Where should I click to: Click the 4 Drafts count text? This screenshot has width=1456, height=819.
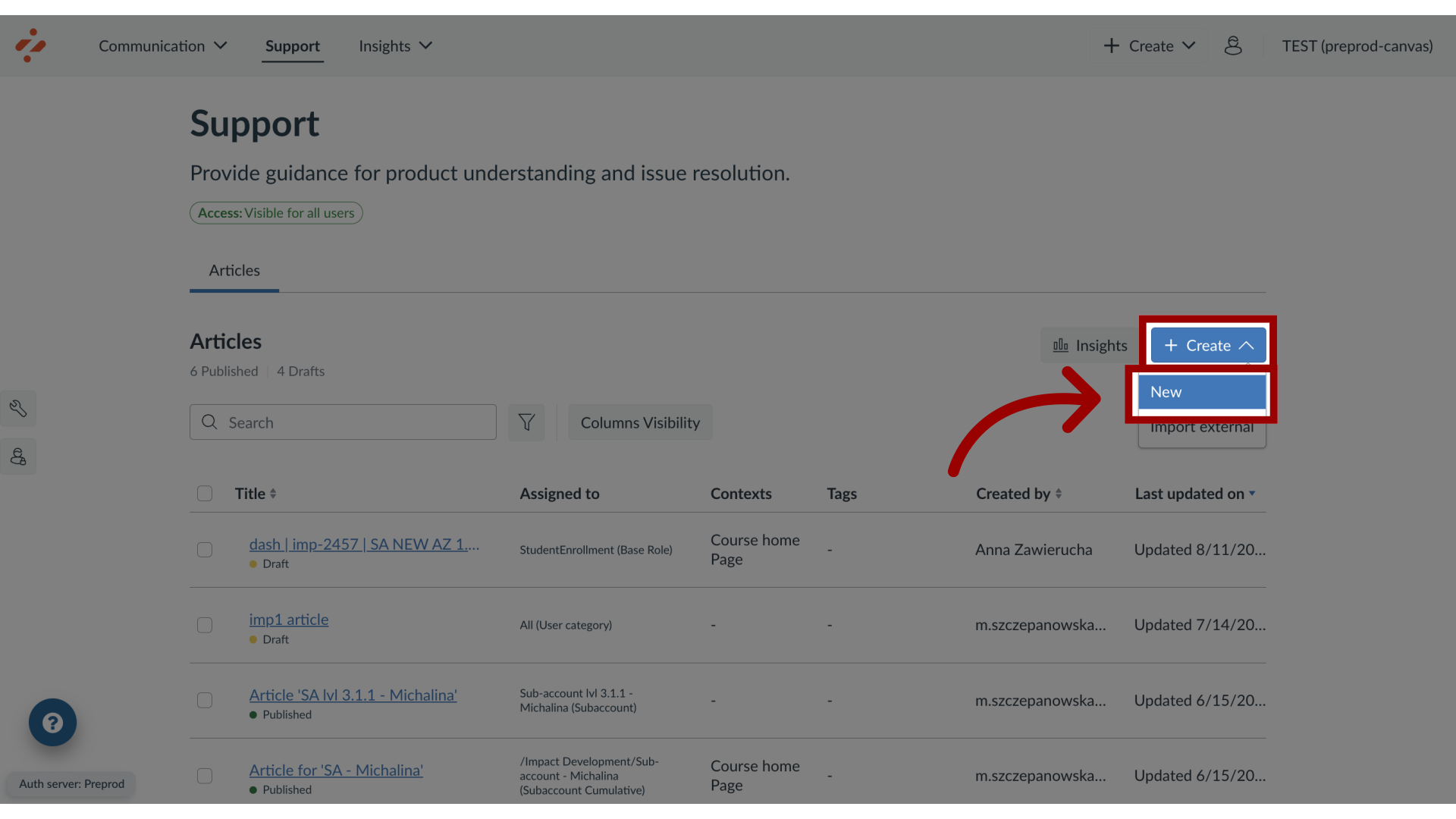pos(300,372)
